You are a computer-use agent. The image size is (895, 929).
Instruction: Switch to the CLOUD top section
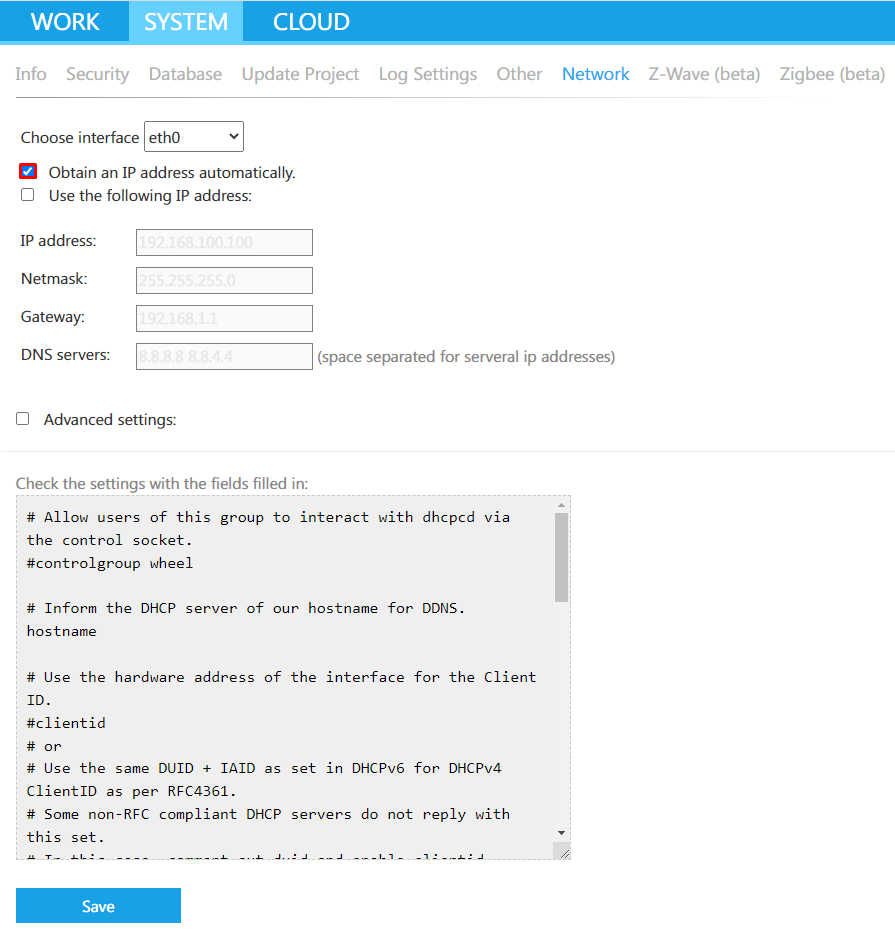pos(311,22)
